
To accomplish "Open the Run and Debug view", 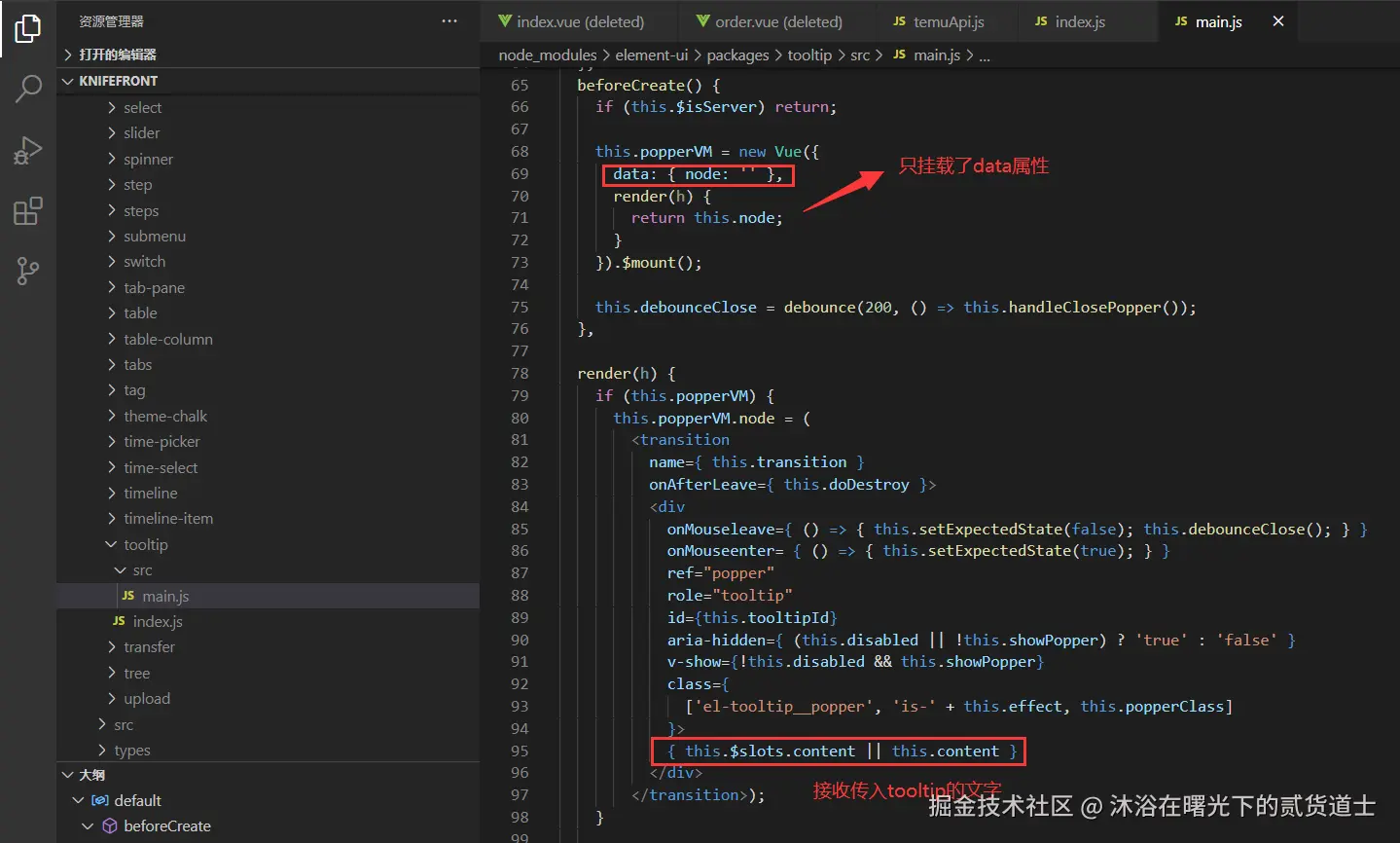I will point(28,150).
